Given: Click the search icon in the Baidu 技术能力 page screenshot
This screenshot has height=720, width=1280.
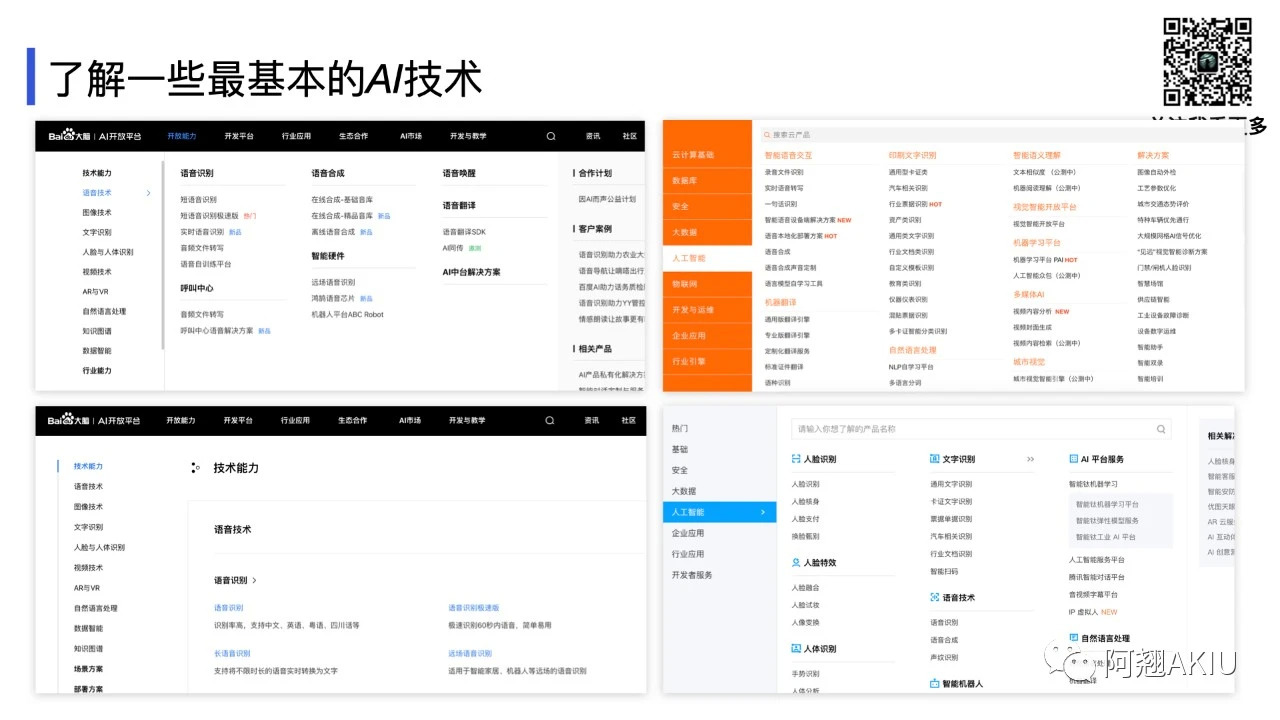Looking at the screenshot, I should pyautogui.click(x=551, y=420).
